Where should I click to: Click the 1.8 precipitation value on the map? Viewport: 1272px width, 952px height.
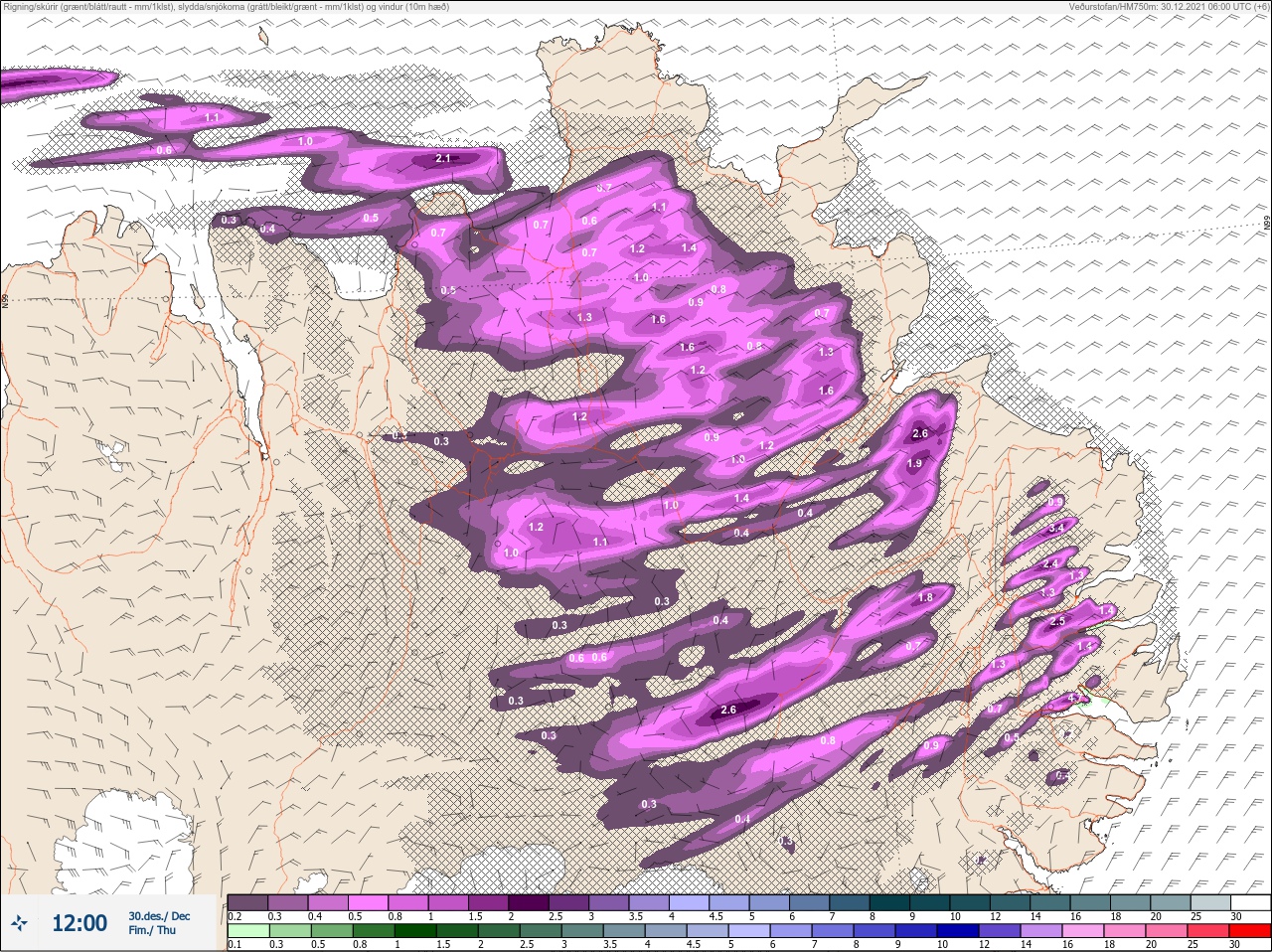coord(926,598)
